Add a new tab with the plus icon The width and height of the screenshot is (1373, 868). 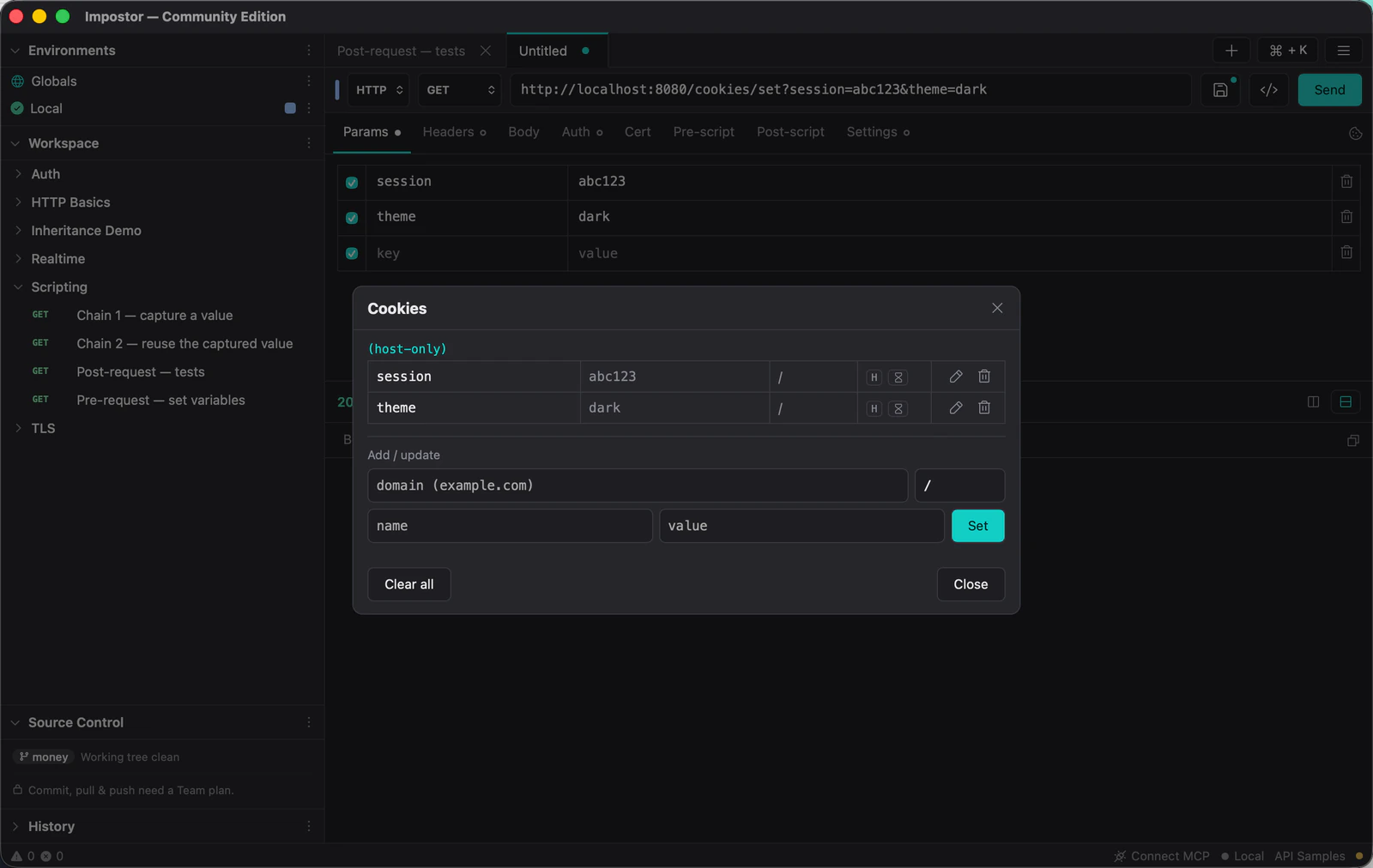pyautogui.click(x=1231, y=51)
